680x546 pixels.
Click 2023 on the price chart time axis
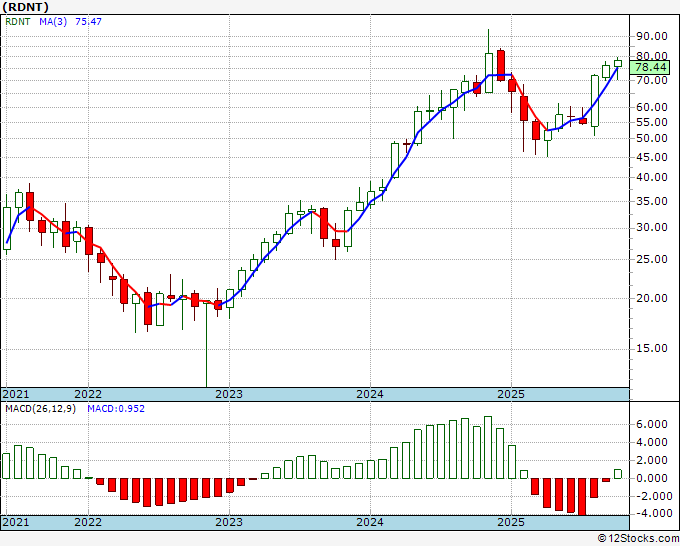(x=229, y=394)
